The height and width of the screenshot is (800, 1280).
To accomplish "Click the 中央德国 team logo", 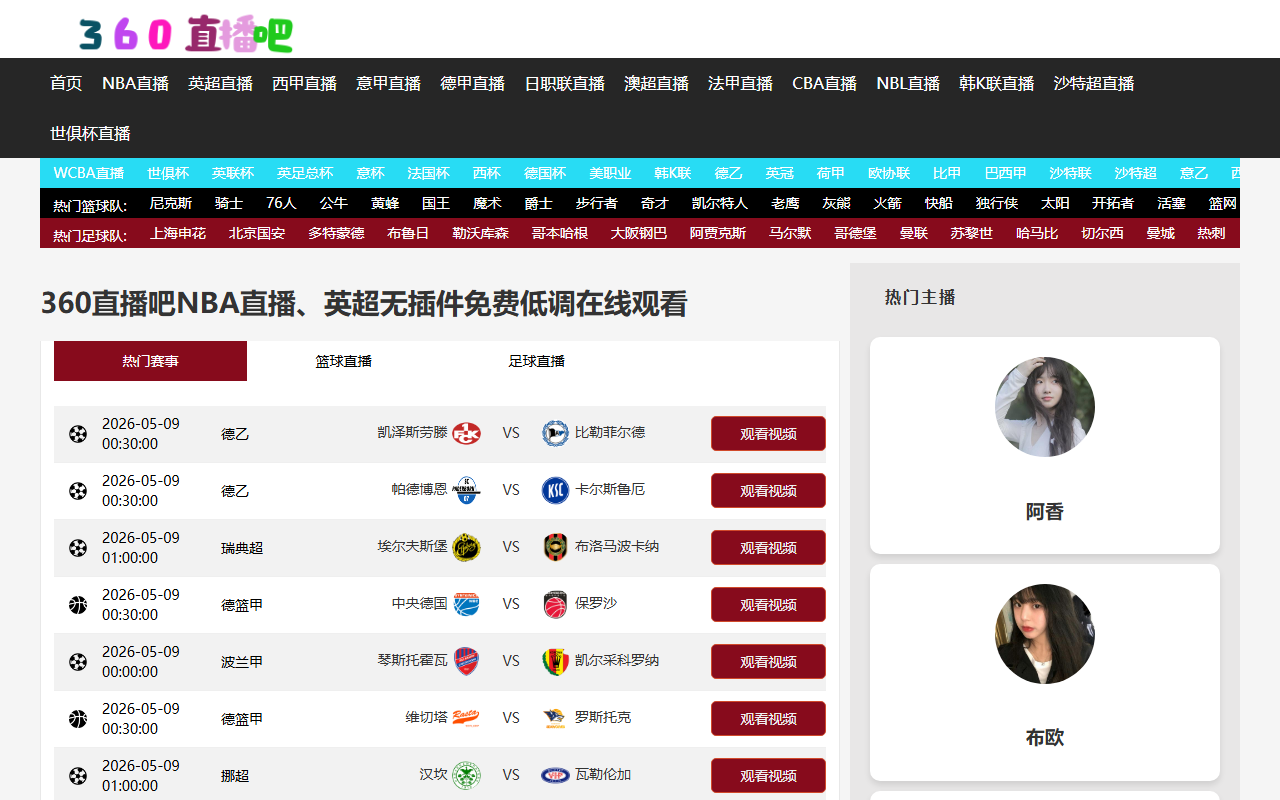I will pyautogui.click(x=466, y=604).
